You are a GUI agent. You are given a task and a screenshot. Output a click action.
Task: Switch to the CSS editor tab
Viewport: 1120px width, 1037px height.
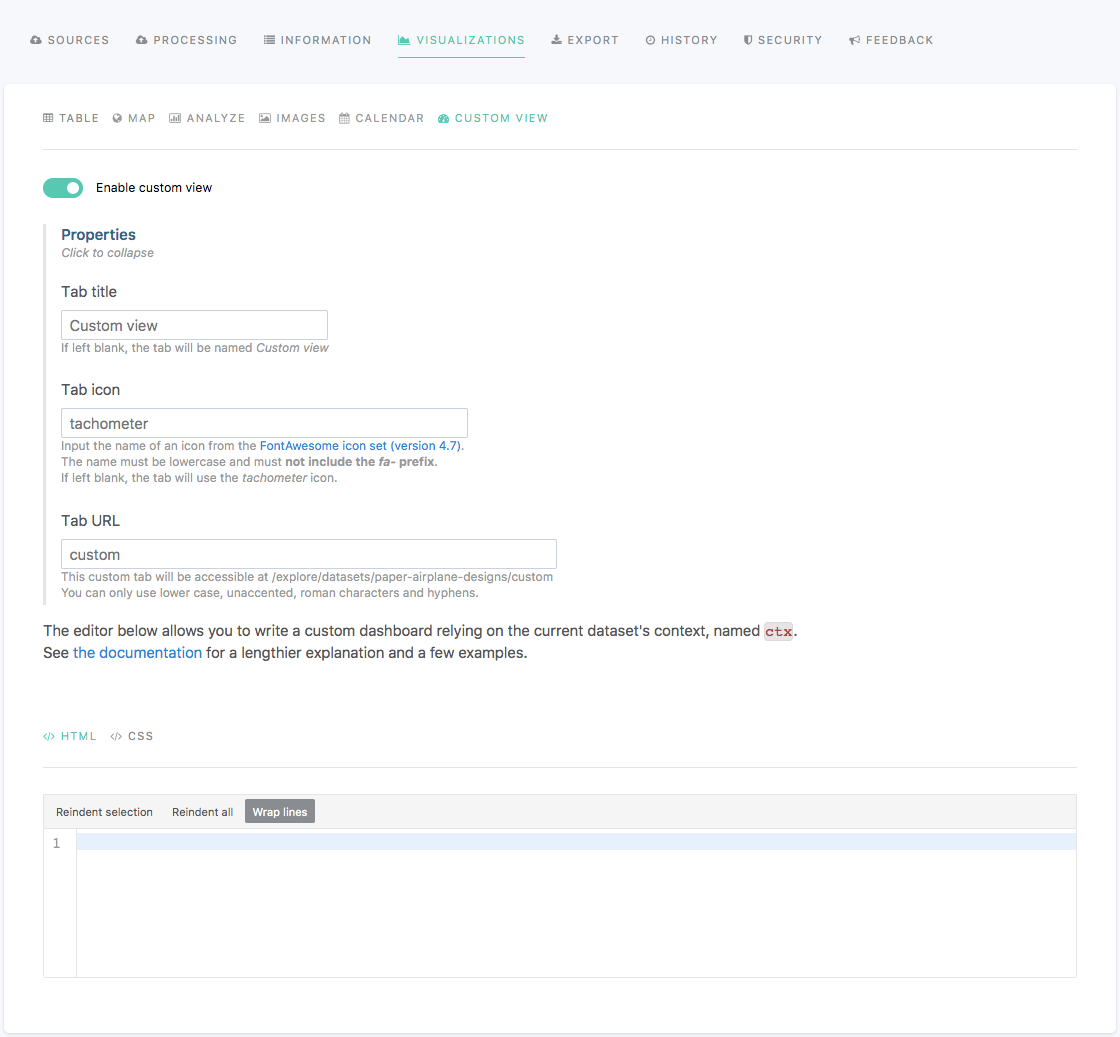click(x=132, y=736)
